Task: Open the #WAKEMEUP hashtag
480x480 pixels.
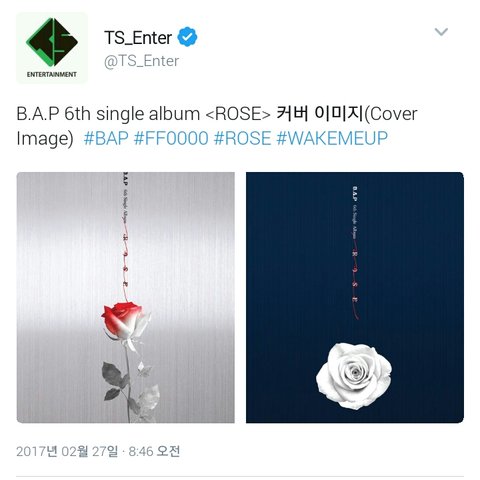Action: tap(332, 138)
